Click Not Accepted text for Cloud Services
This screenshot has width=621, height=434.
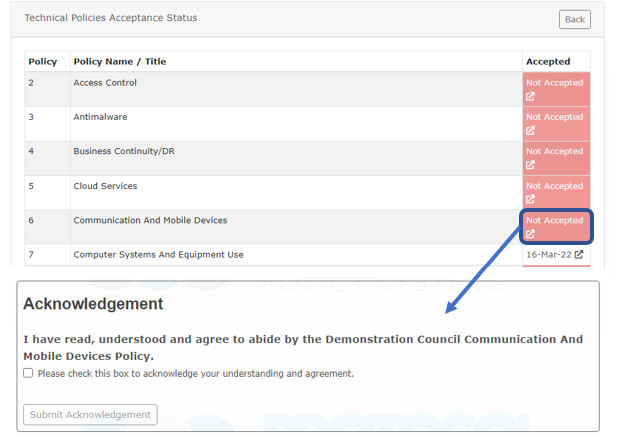pyautogui.click(x=554, y=186)
